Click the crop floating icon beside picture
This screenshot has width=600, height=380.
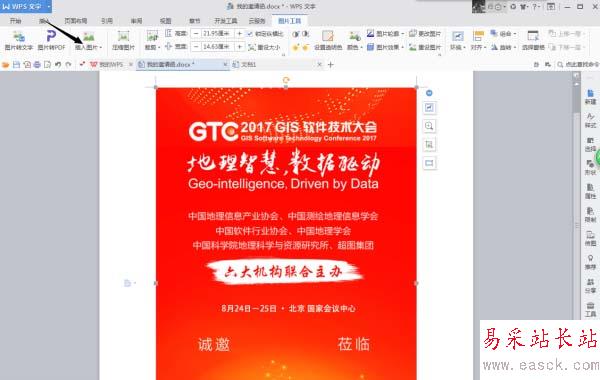429,144
